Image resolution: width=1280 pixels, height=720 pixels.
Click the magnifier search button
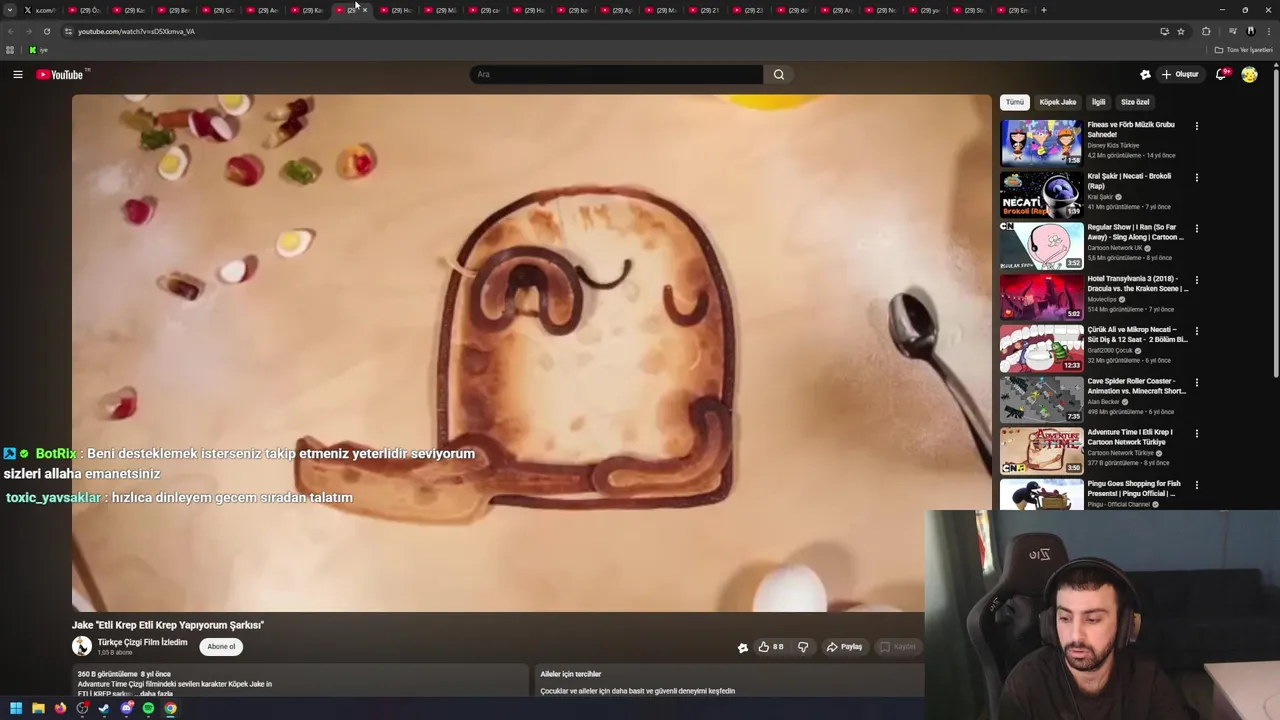coord(779,74)
